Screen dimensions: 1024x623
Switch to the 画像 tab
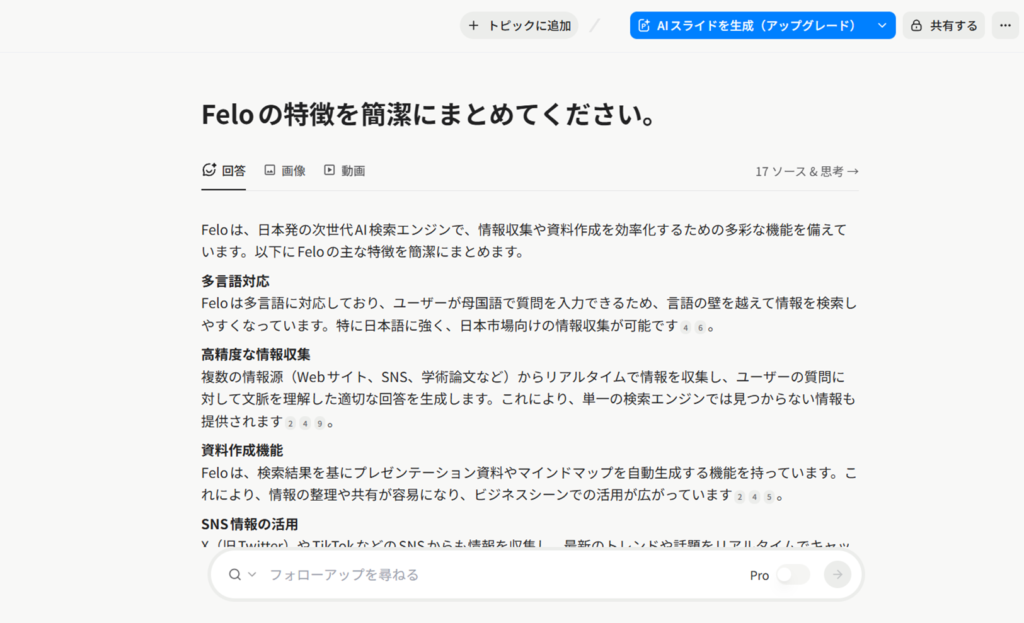[x=285, y=171]
